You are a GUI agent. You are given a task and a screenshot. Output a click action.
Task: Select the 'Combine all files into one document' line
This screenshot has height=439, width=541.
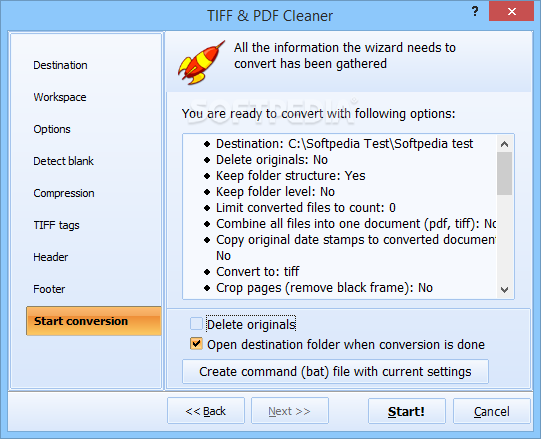pos(356,224)
